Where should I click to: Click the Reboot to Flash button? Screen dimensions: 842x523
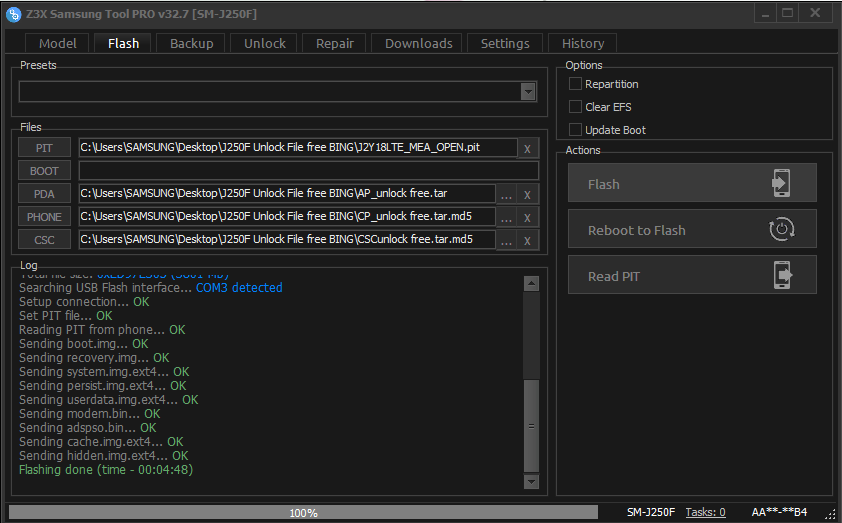point(692,229)
